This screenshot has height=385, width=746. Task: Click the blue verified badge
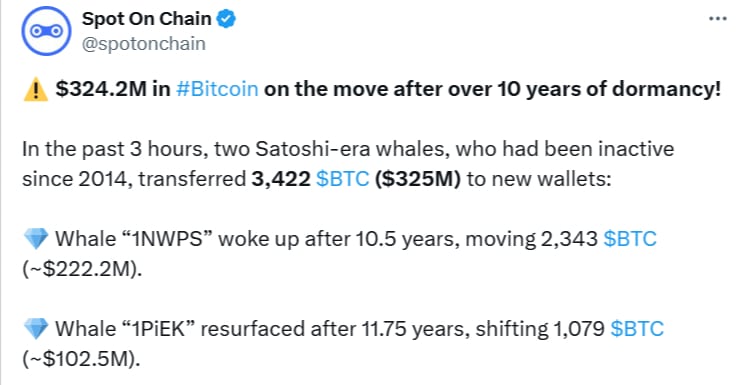[226, 19]
